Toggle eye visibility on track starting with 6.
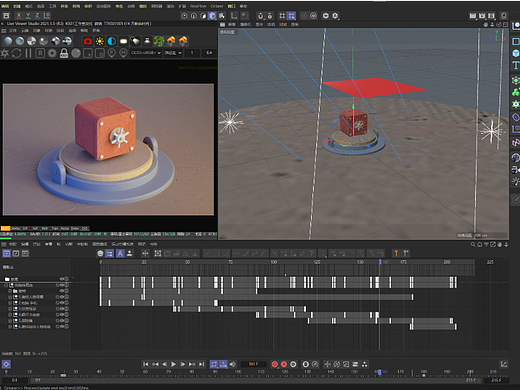520x390 pixels. tap(62, 327)
